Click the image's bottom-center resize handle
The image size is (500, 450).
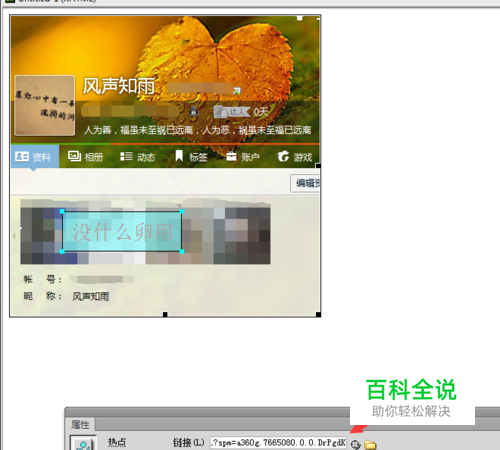pos(165,314)
